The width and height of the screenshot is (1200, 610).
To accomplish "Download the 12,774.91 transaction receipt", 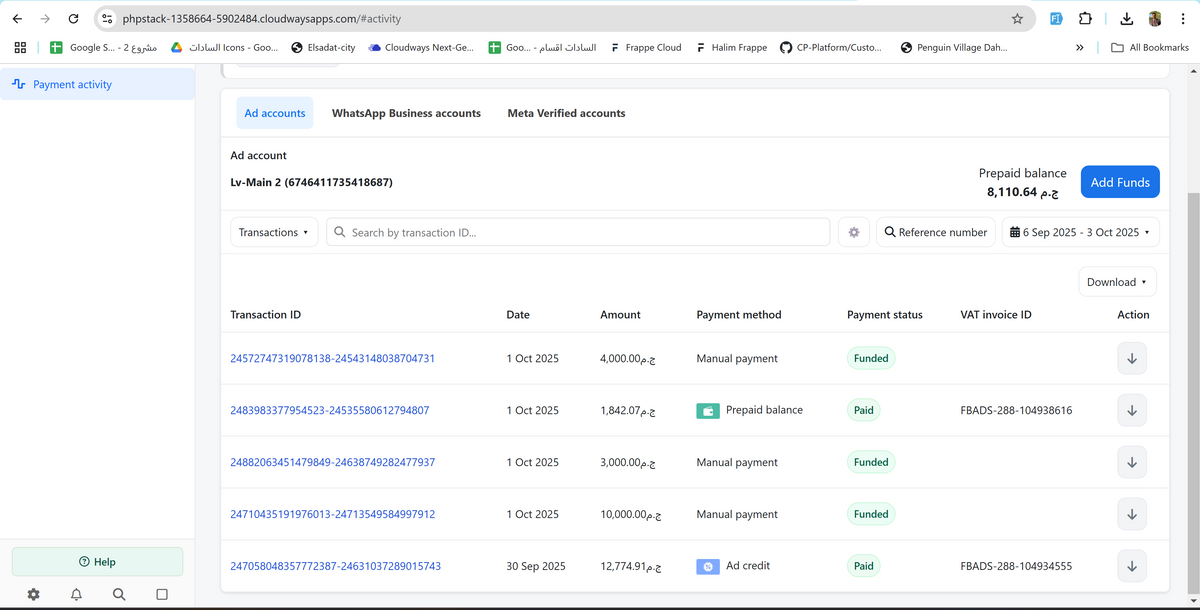I will tap(1131, 566).
